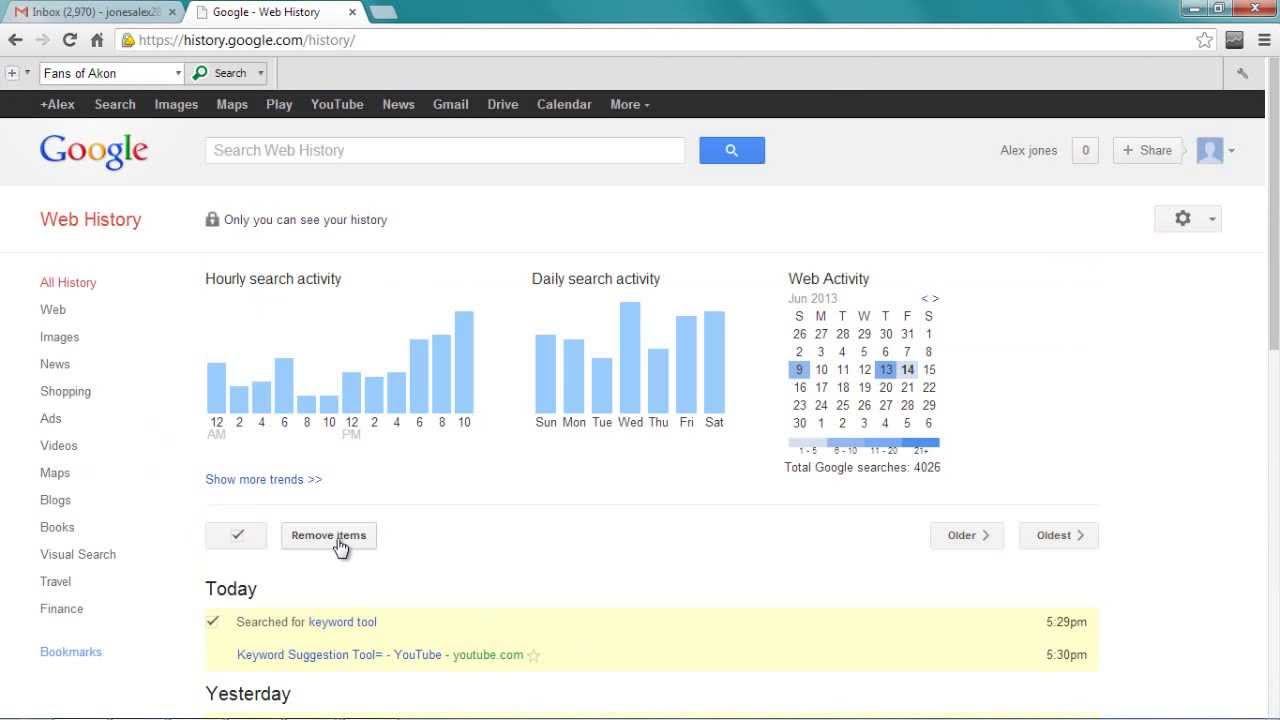Open Images in the top Google bar
This screenshot has height=720, width=1280.
176,104
